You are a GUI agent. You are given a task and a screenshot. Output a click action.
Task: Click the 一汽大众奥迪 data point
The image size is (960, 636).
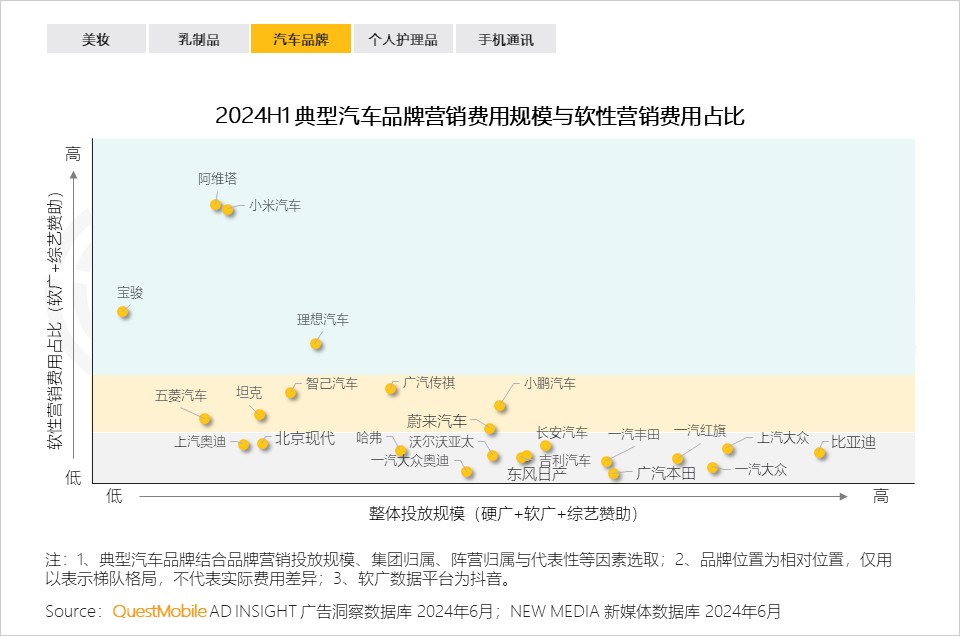[467, 471]
